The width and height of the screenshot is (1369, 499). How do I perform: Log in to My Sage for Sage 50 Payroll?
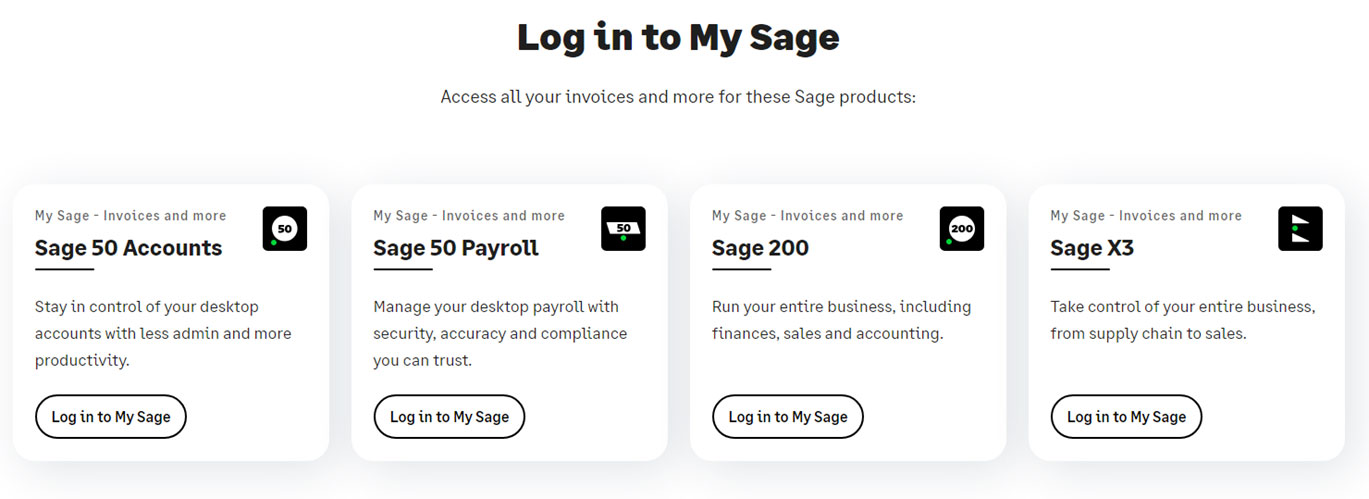pyautogui.click(x=449, y=417)
